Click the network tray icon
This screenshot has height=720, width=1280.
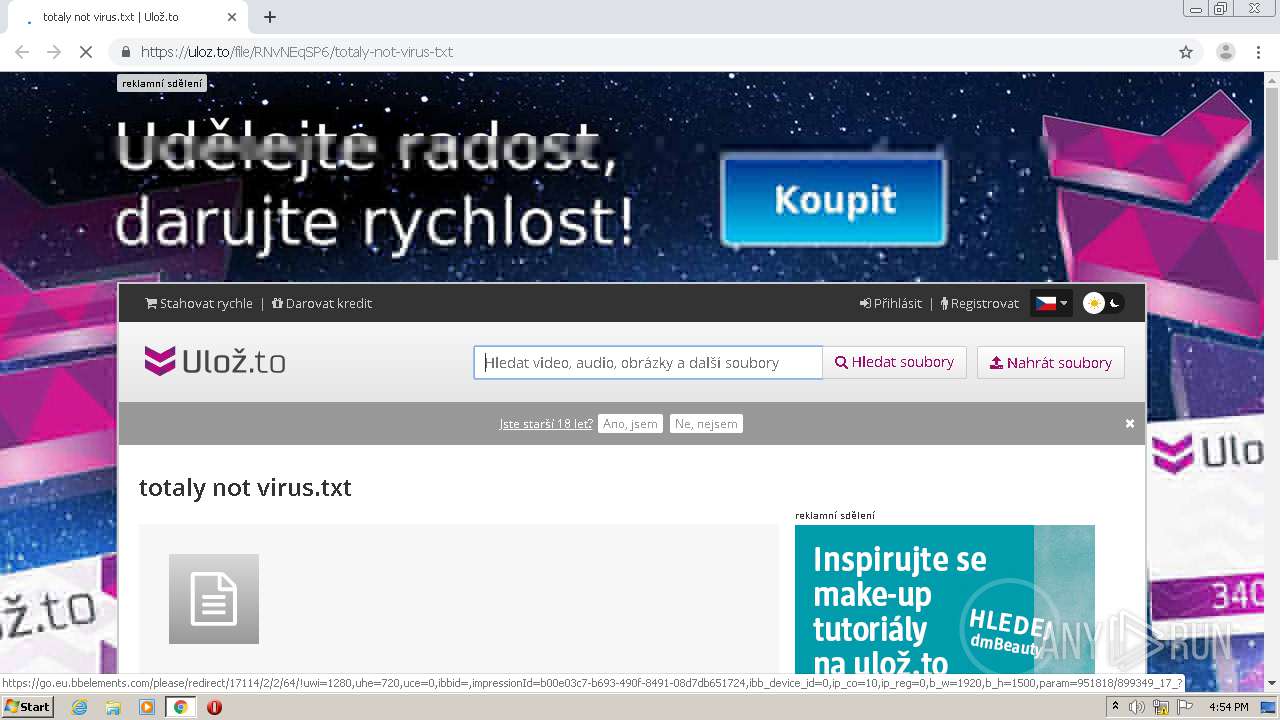[x=1161, y=707]
